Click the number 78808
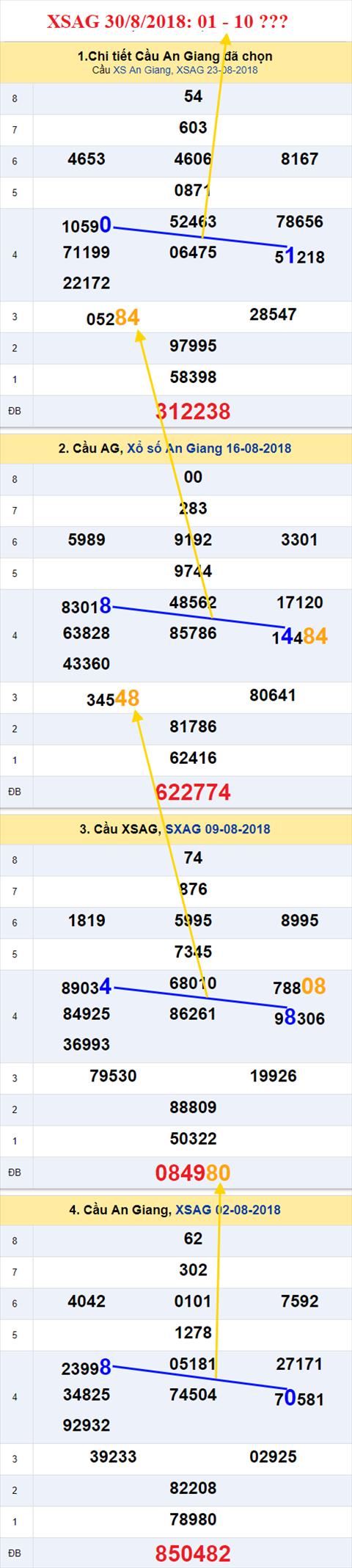Viewport: 352px width, 1568px height. pos(300,987)
